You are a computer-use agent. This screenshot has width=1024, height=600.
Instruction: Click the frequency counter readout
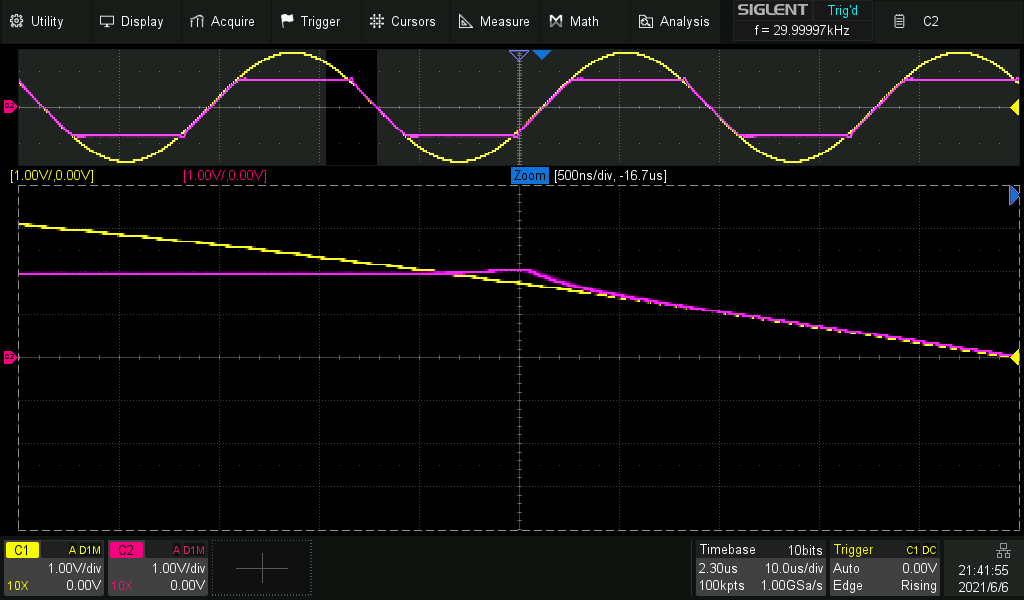[802, 30]
